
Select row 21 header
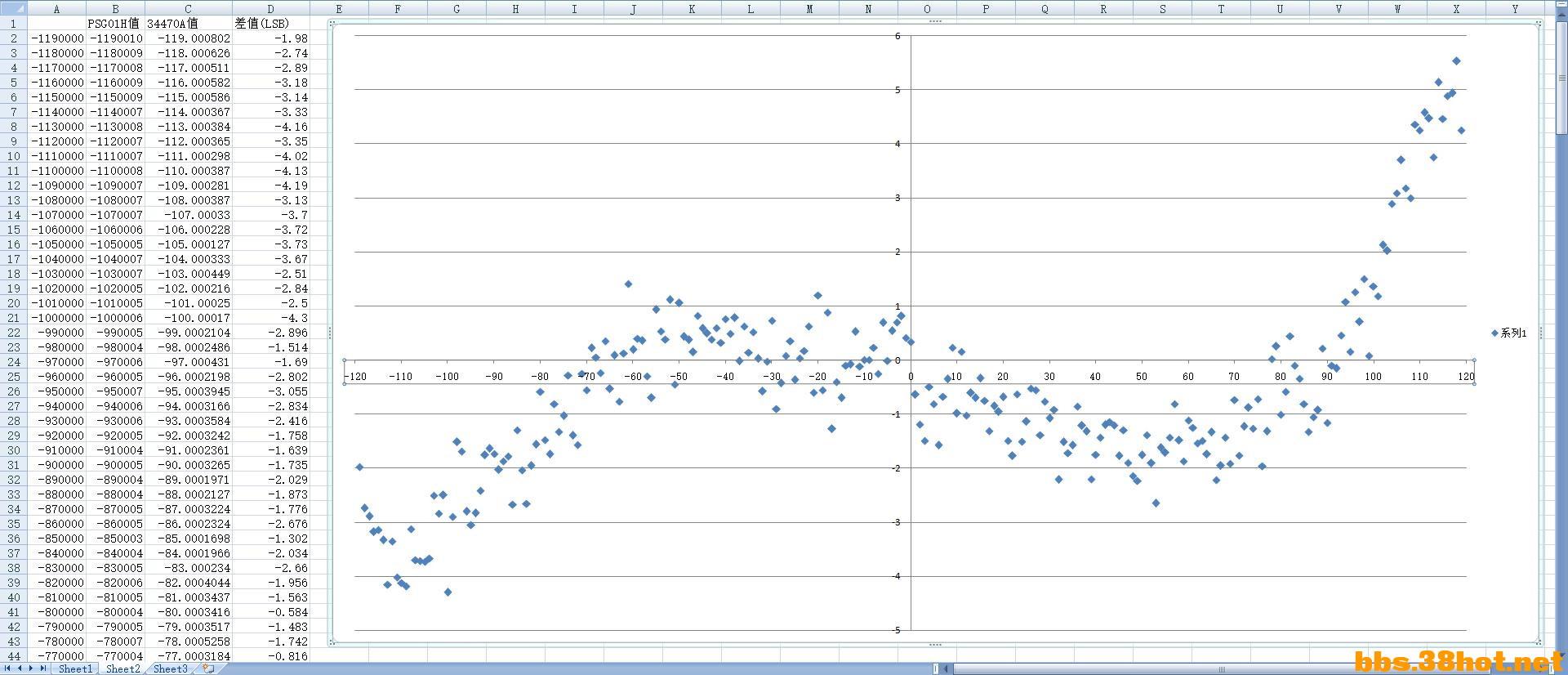(13, 318)
